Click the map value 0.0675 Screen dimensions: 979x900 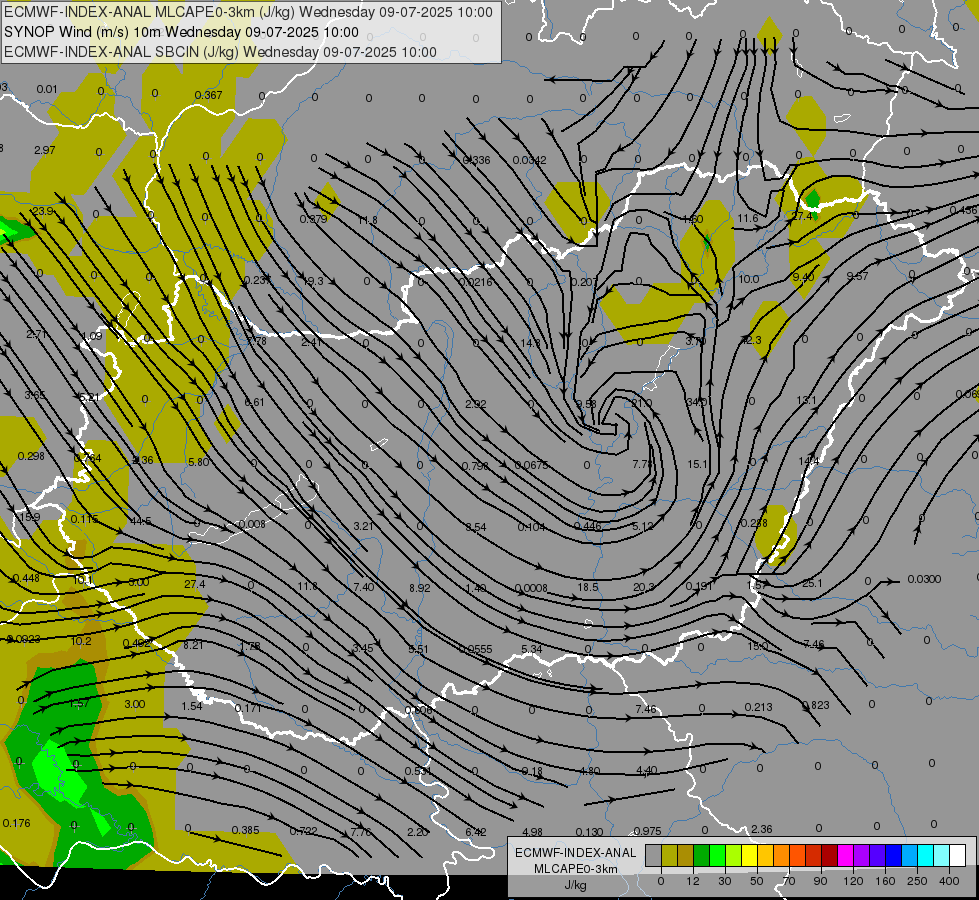(x=531, y=465)
